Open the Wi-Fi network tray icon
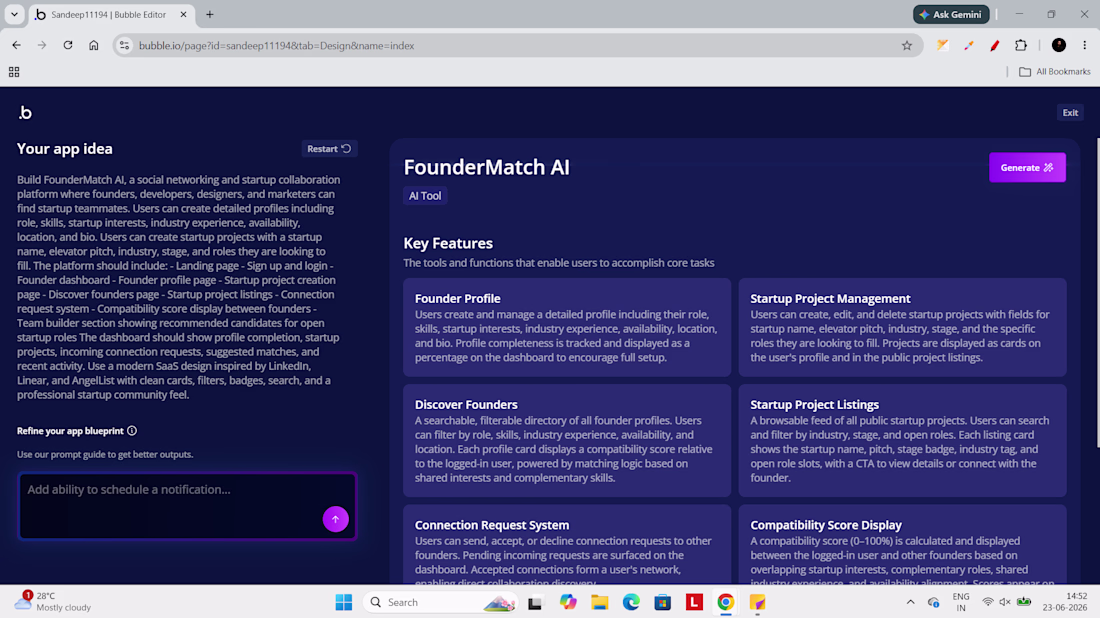The width and height of the screenshot is (1100, 618). pos(987,602)
